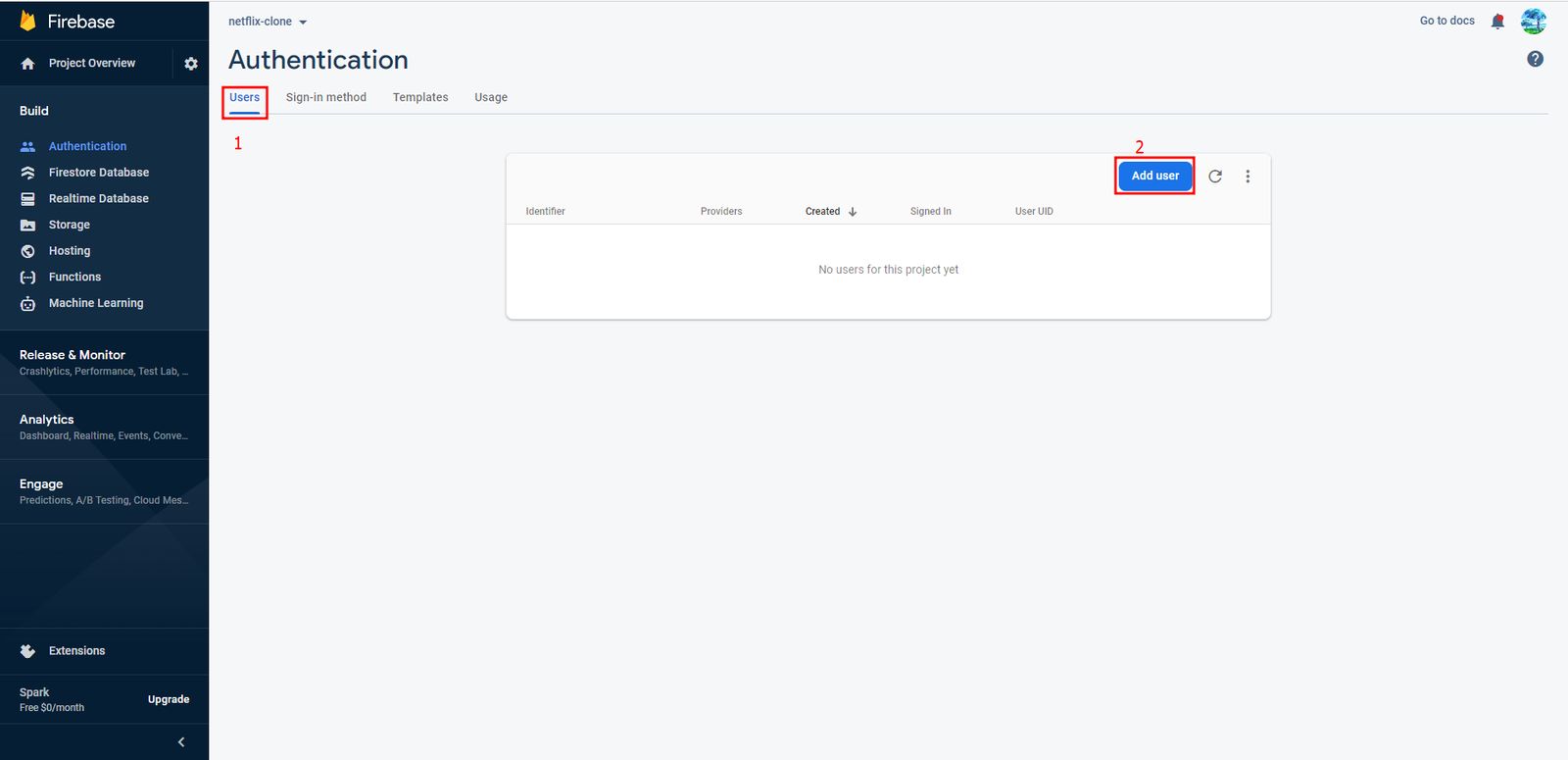
Task: Click the account avatar picture
Action: click(x=1534, y=21)
